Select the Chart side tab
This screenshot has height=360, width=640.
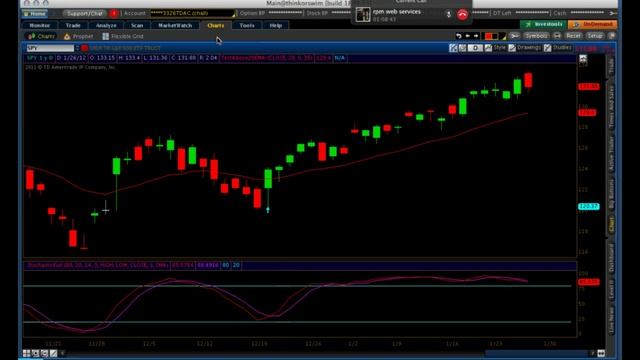611,225
